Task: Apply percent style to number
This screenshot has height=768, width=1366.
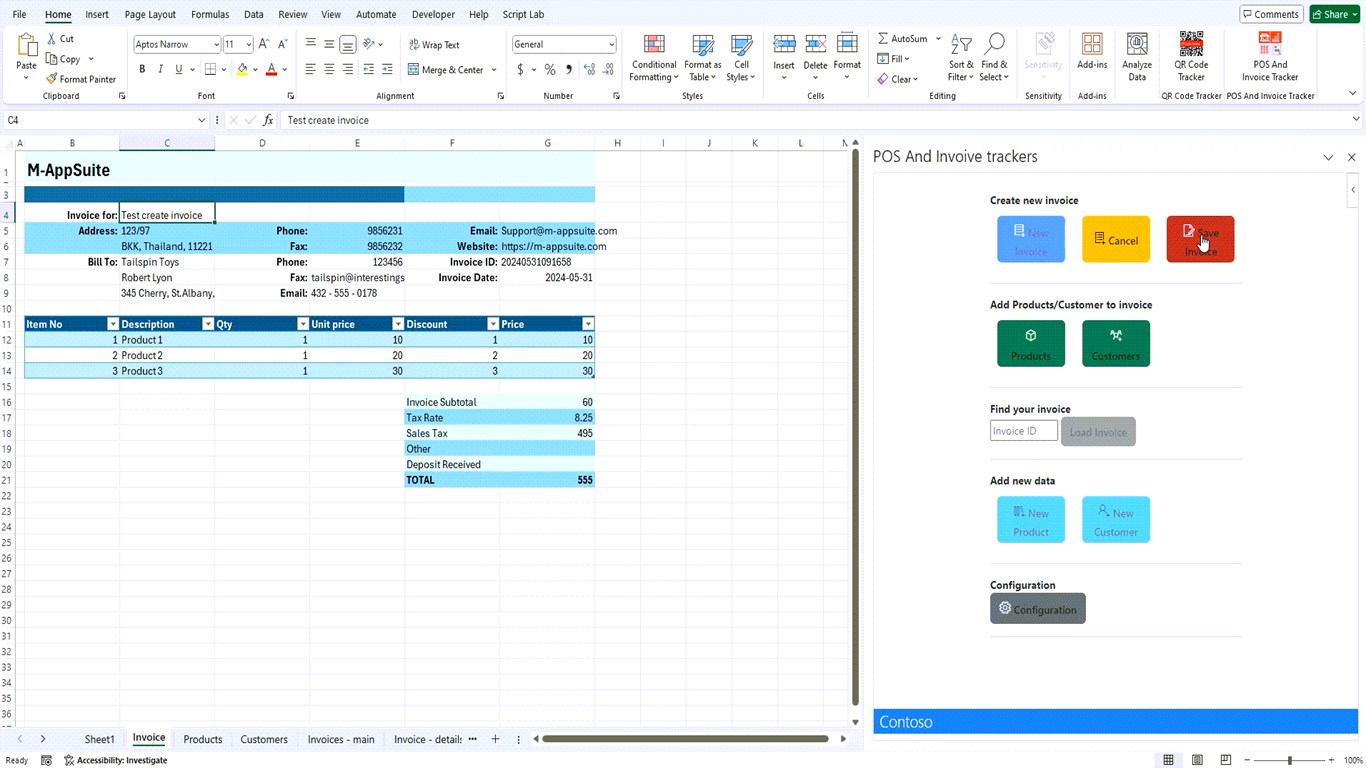Action: pos(550,70)
